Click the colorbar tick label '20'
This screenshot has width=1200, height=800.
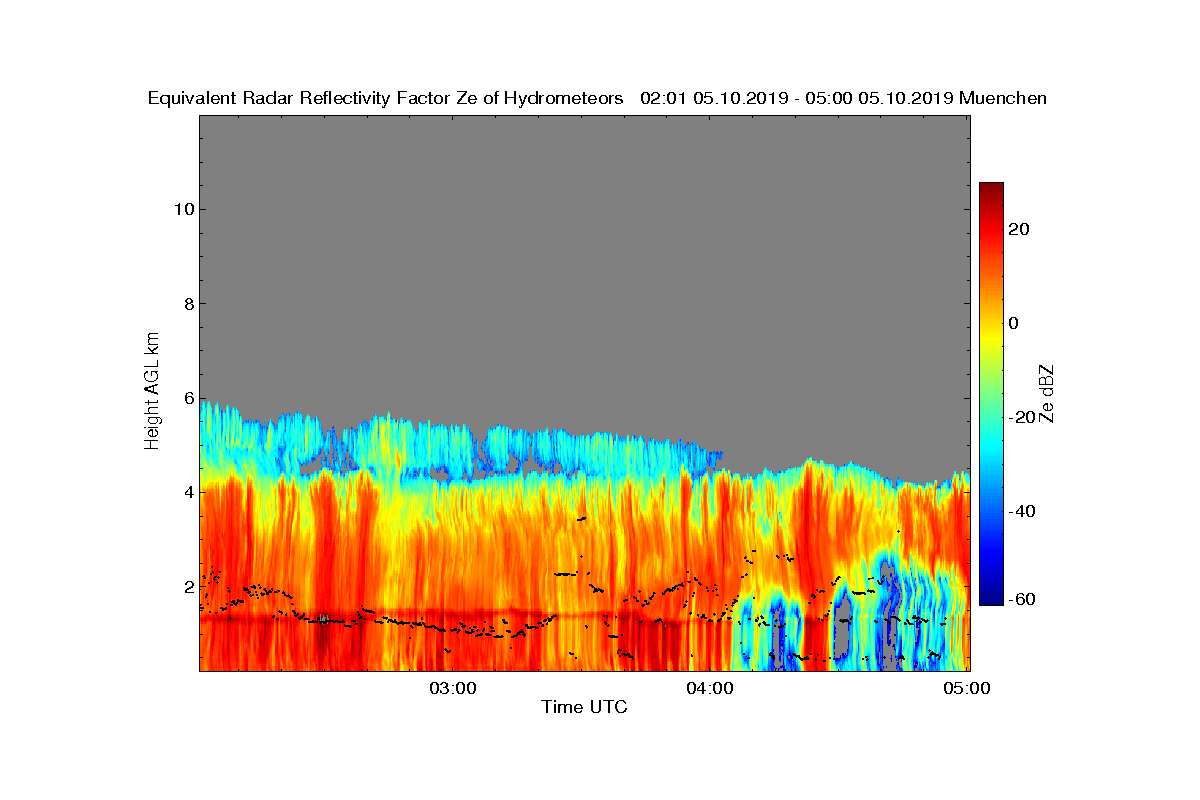point(1020,229)
